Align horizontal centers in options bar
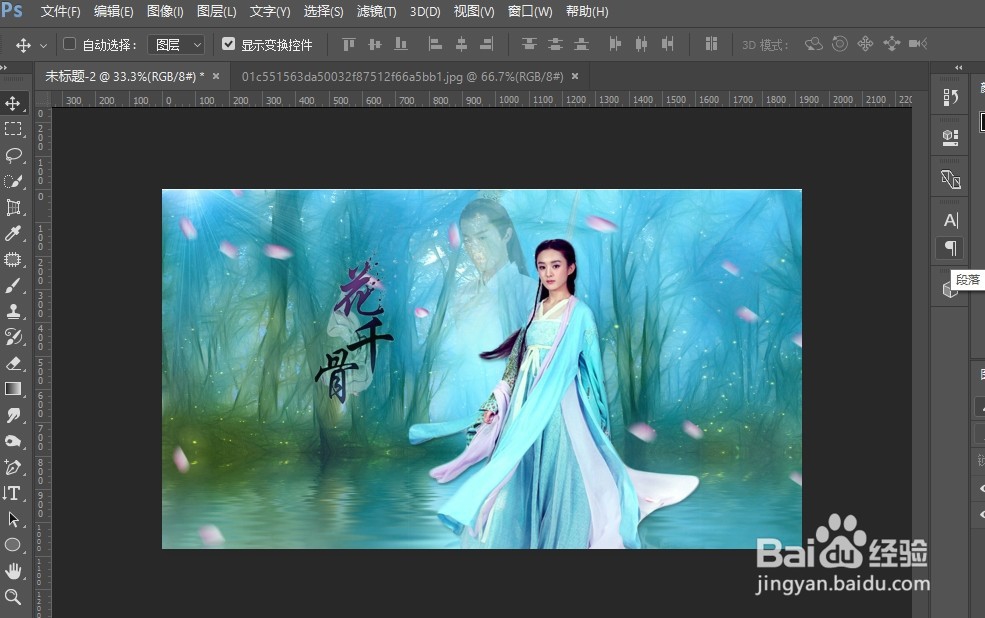 coord(461,44)
